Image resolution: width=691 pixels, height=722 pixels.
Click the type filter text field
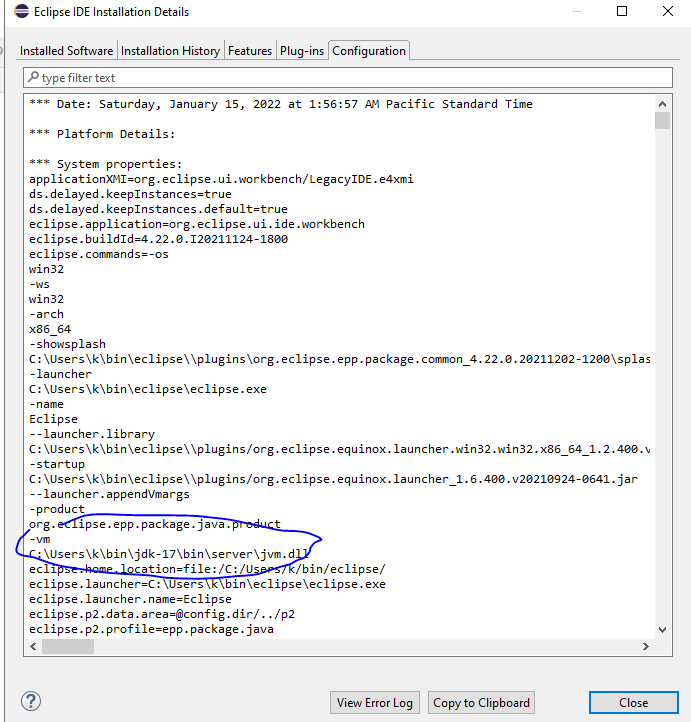click(348, 78)
